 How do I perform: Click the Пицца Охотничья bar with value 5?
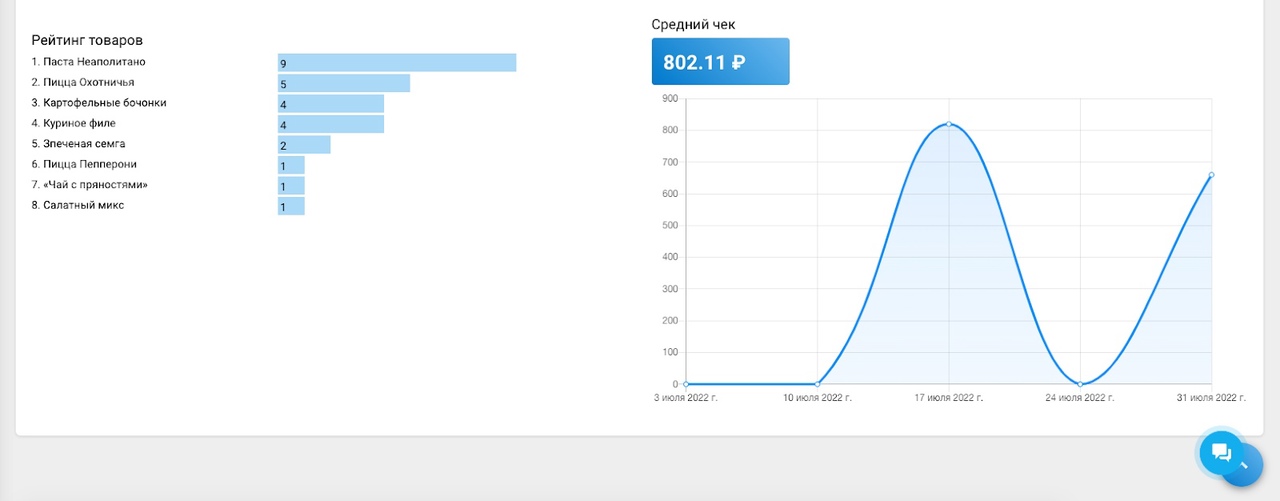(x=344, y=83)
